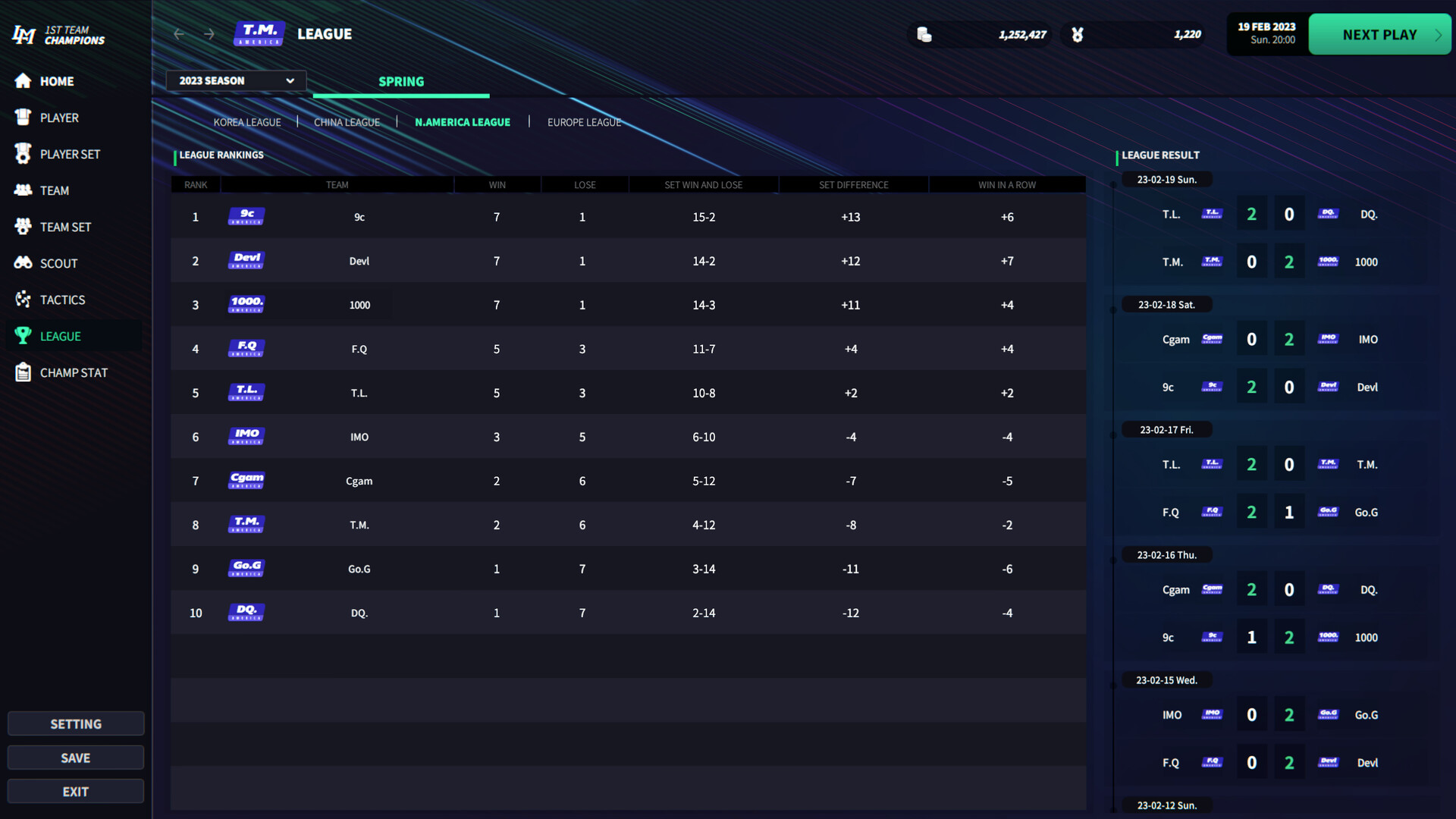The image size is (1456, 819).
Task: Select the EUROPE LEAGUE tab
Action: (x=584, y=121)
